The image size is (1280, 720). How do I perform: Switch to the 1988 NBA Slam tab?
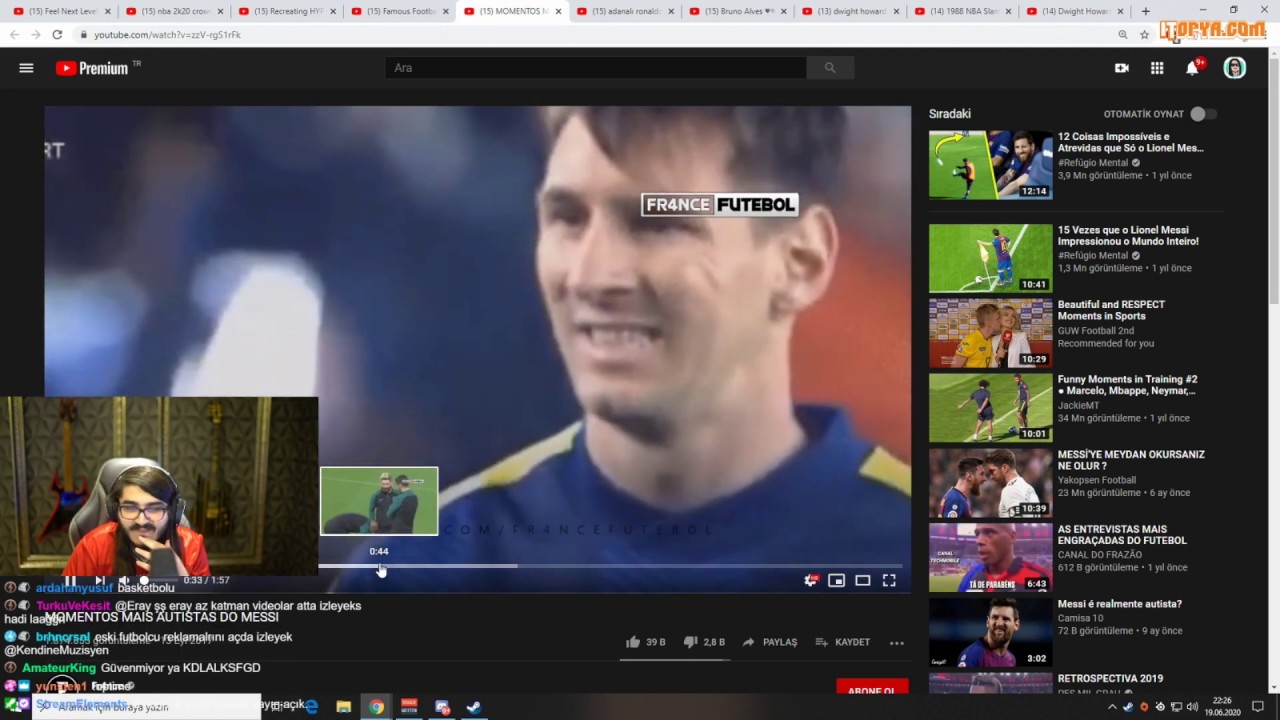click(x=962, y=11)
